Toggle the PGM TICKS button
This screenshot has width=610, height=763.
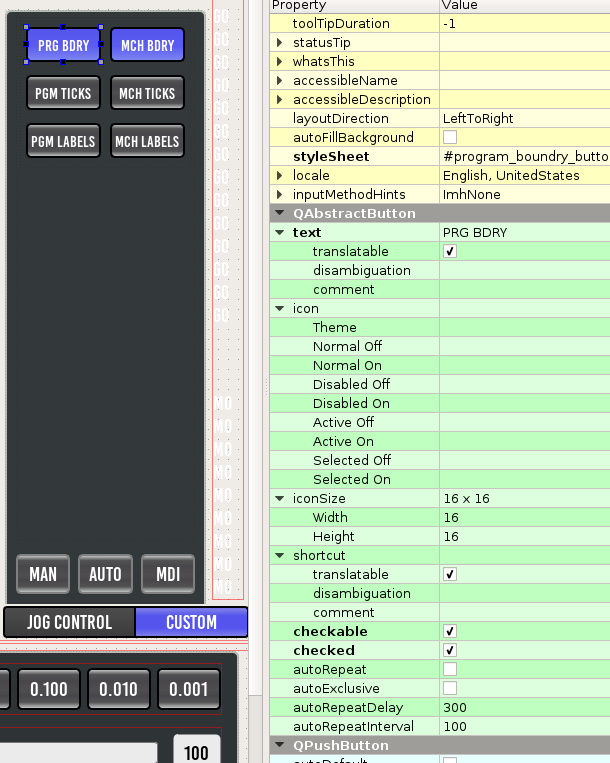click(x=63, y=93)
